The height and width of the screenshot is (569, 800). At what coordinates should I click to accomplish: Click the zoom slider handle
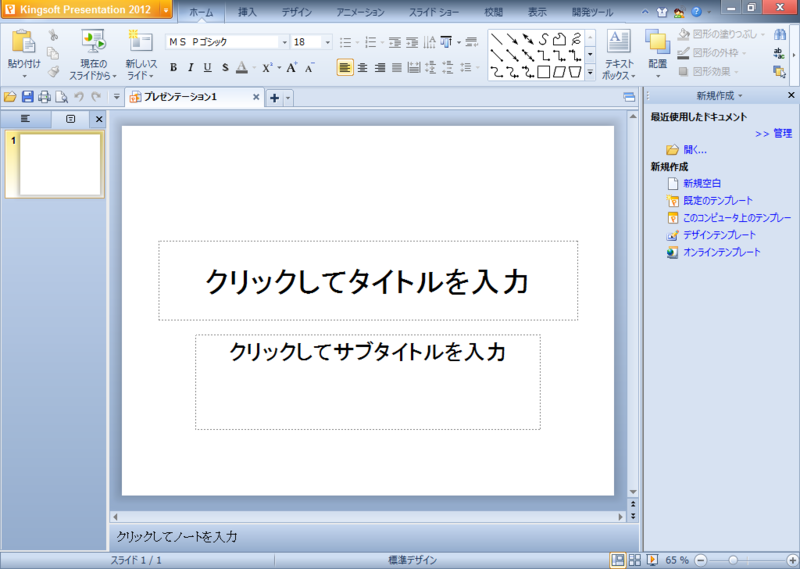(733, 560)
